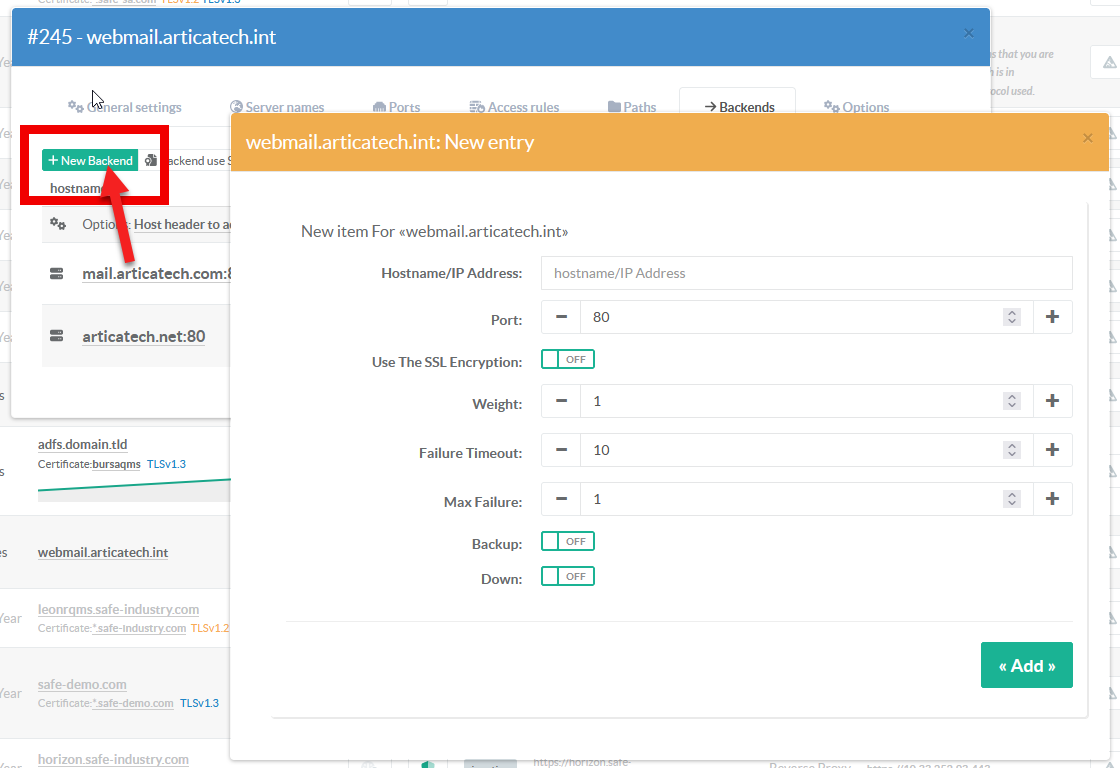
Task: Click the plus icon for Port
Action: click(1052, 317)
